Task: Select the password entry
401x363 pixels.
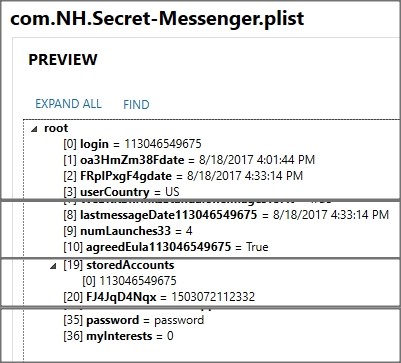Action: pos(134,320)
